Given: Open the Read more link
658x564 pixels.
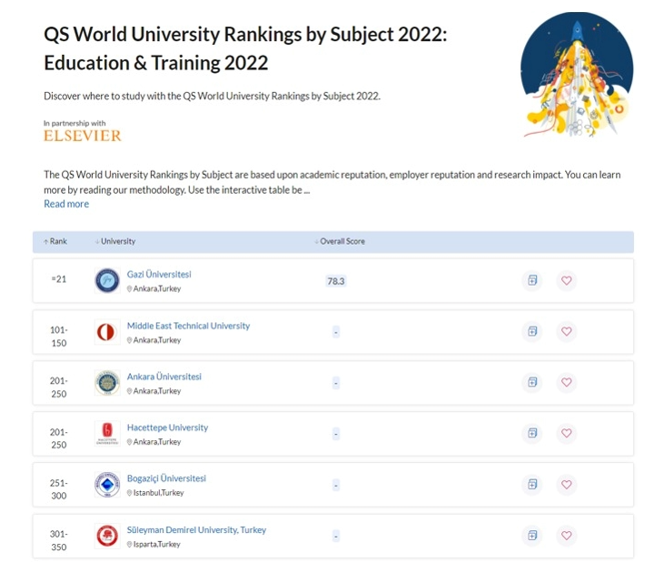Looking at the screenshot, I should (x=66, y=204).
